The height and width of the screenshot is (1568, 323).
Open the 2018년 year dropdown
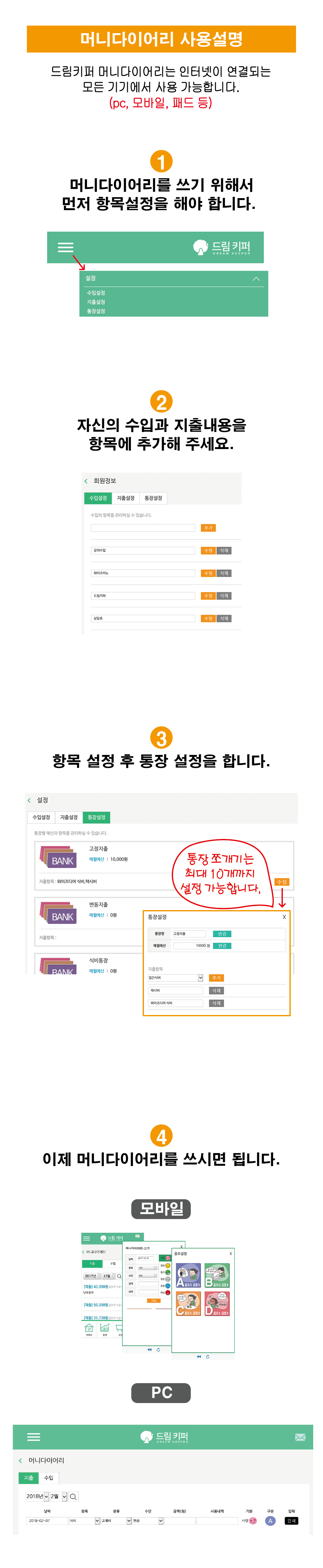pyautogui.click(x=37, y=1496)
